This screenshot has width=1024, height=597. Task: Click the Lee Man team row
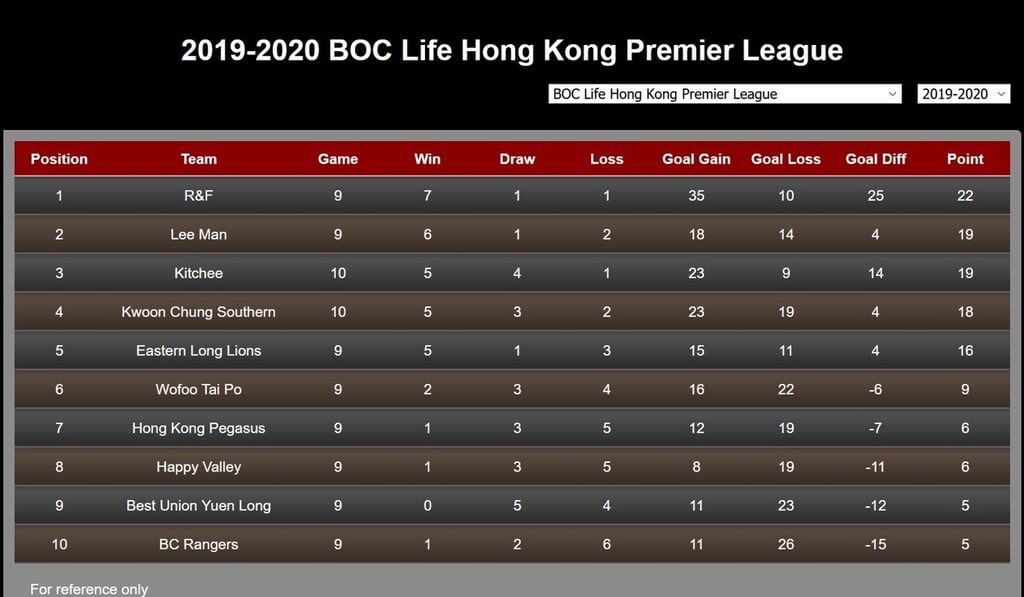tap(198, 235)
